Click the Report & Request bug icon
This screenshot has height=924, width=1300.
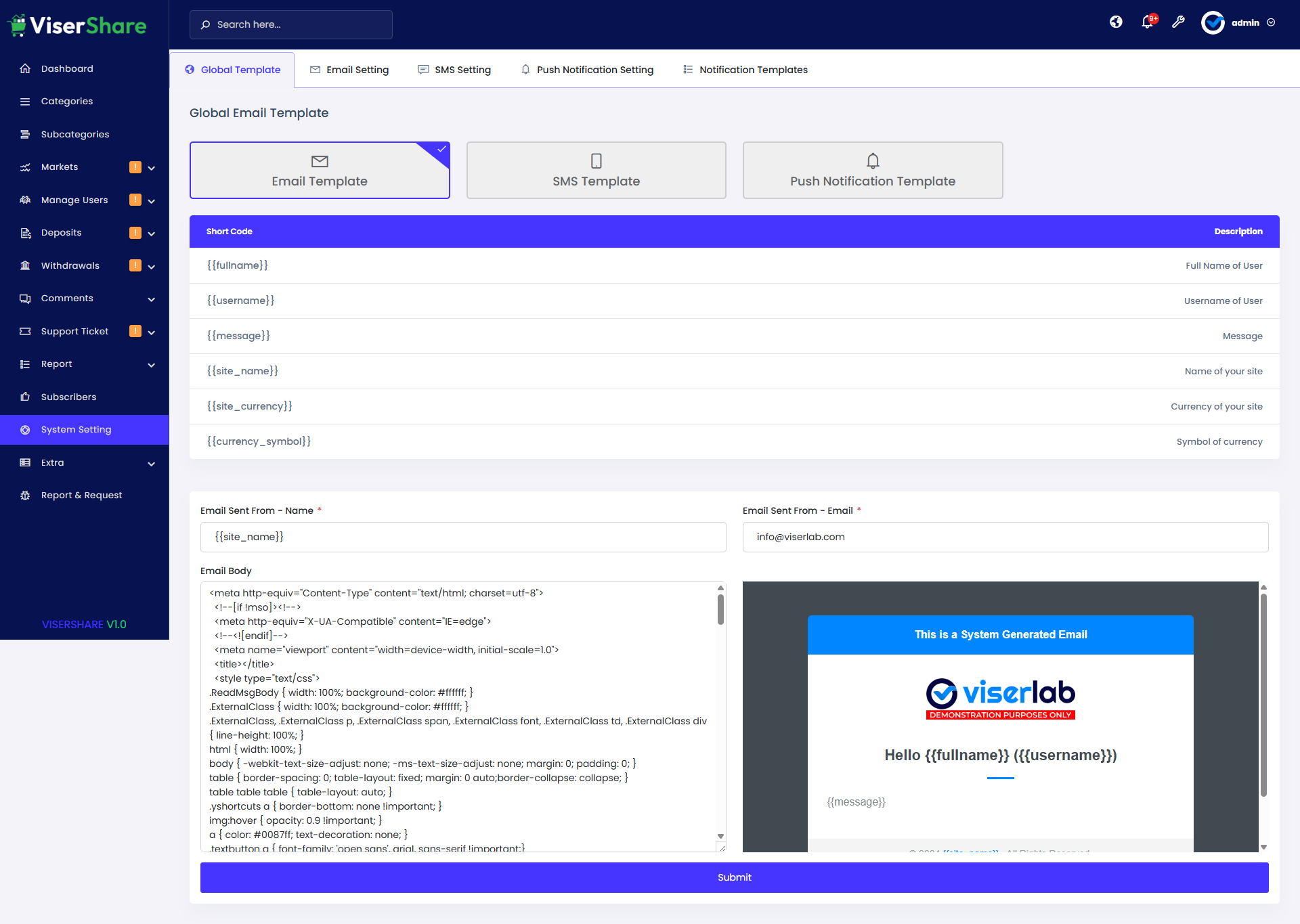[x=25, y=496]
